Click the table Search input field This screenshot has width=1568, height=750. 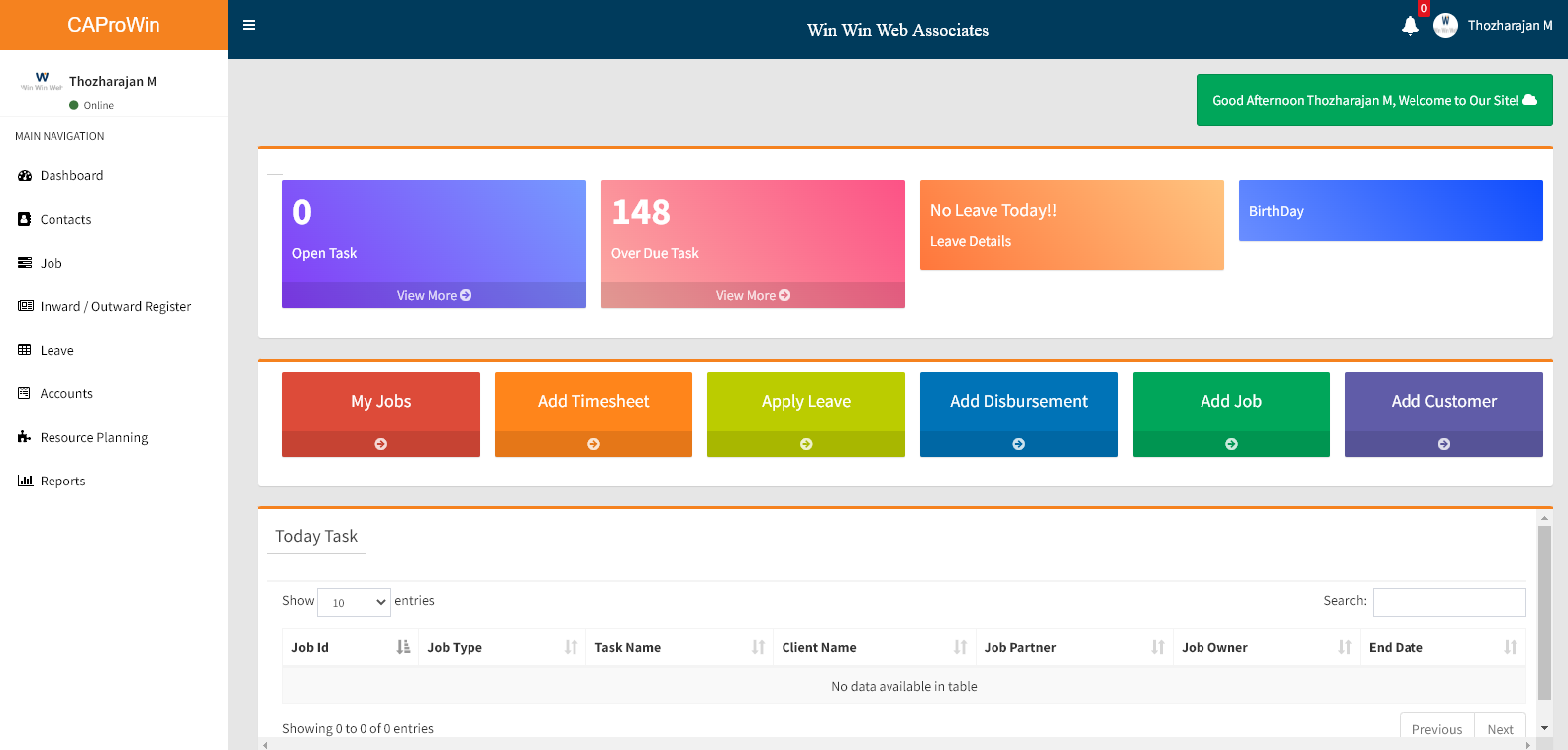pos(1448,602)
